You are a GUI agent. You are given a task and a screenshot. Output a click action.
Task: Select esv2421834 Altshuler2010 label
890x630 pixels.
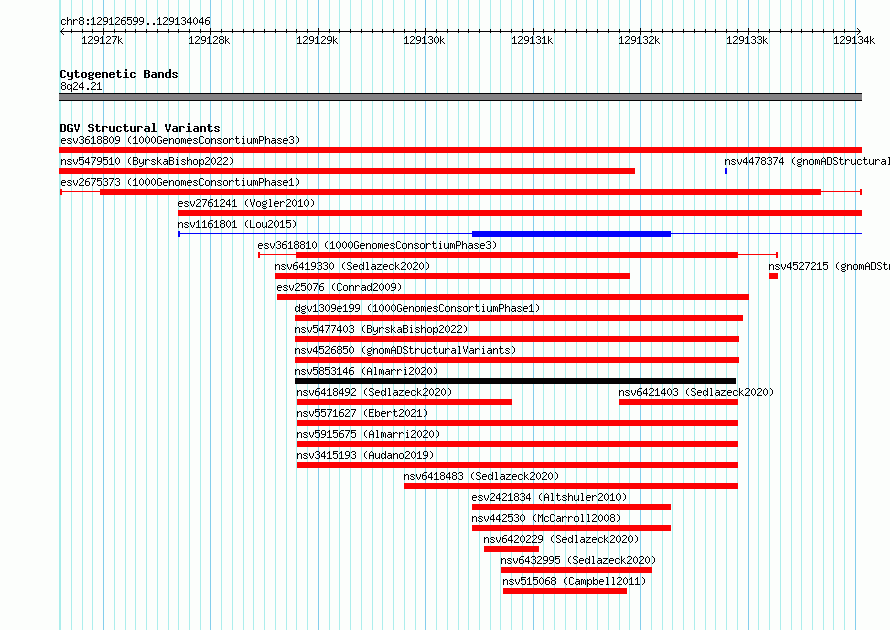click(549, 497)
